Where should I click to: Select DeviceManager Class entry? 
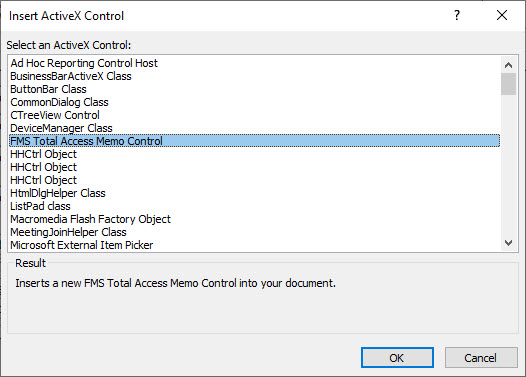pyautogui.click(x=254, y=128)
